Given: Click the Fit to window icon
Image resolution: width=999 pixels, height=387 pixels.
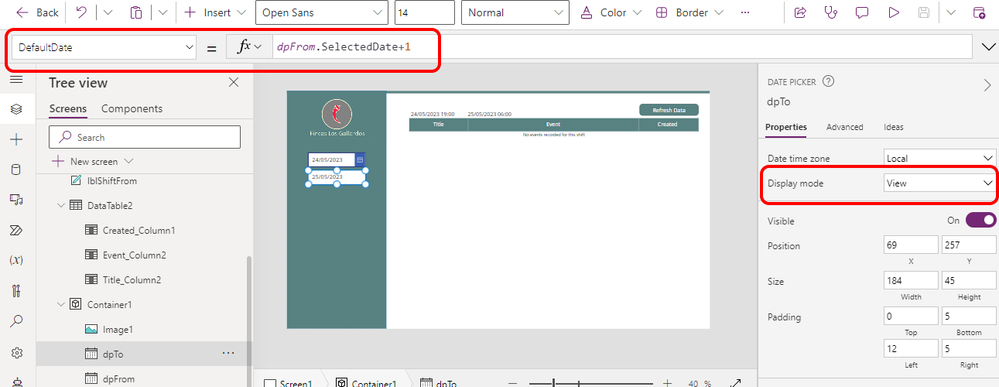Looking at the screenshot, I should 735,383.
